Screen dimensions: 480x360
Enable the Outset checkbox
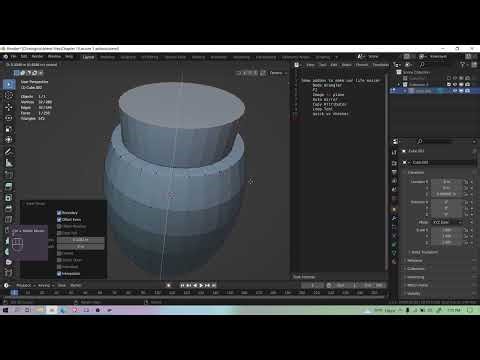click(59, 253)
